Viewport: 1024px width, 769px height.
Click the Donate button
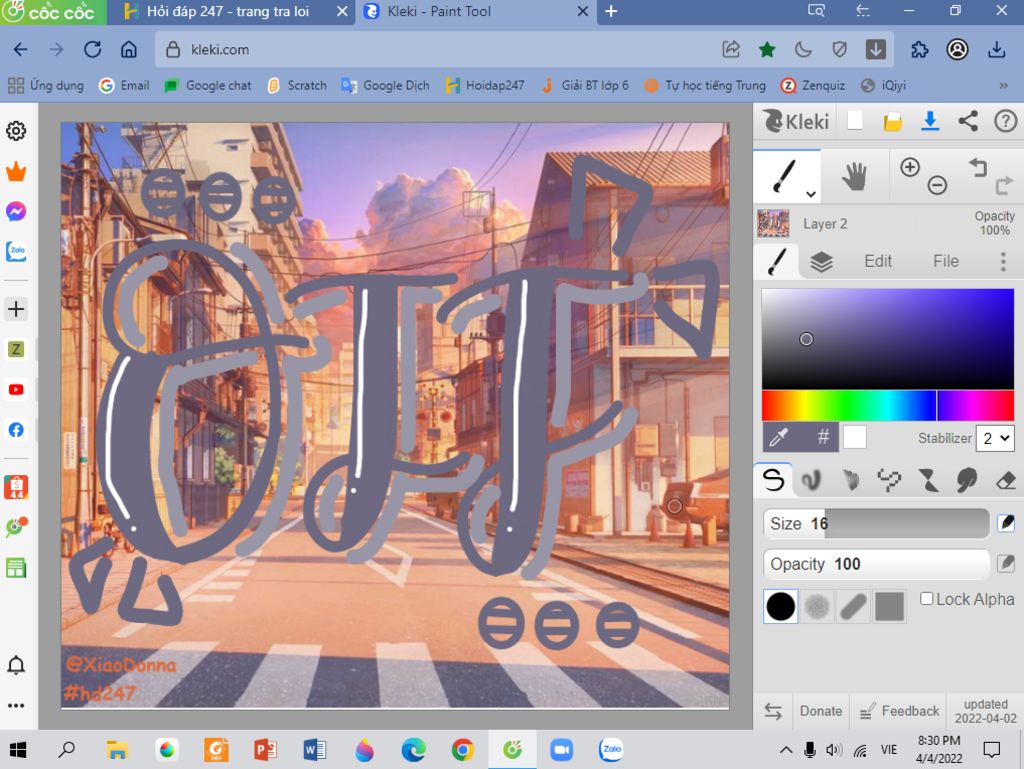(821, 711)
